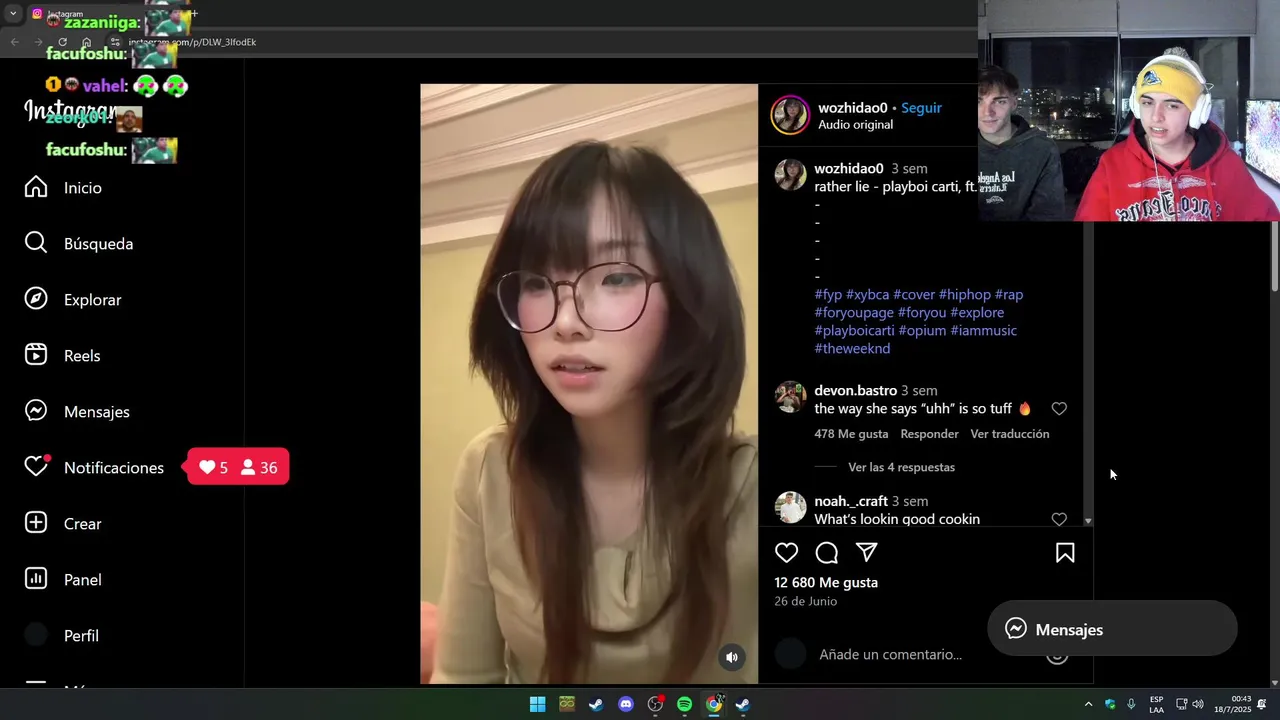Click the page vertical scrollbar thumb
The image size is (1280, 720).
tap(1274, 257)
